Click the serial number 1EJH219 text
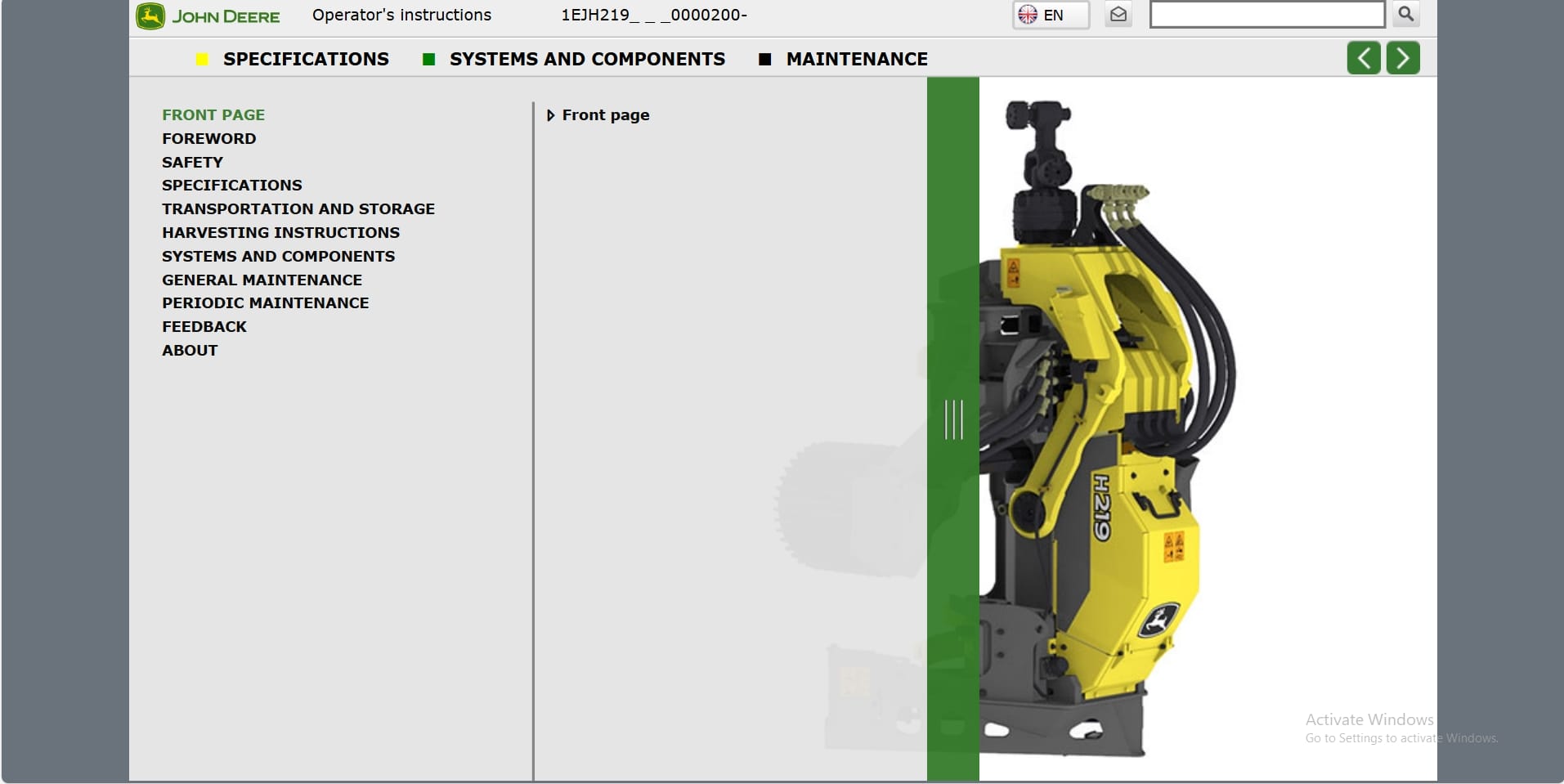1564x784 pixels. [x=654, y=15]
